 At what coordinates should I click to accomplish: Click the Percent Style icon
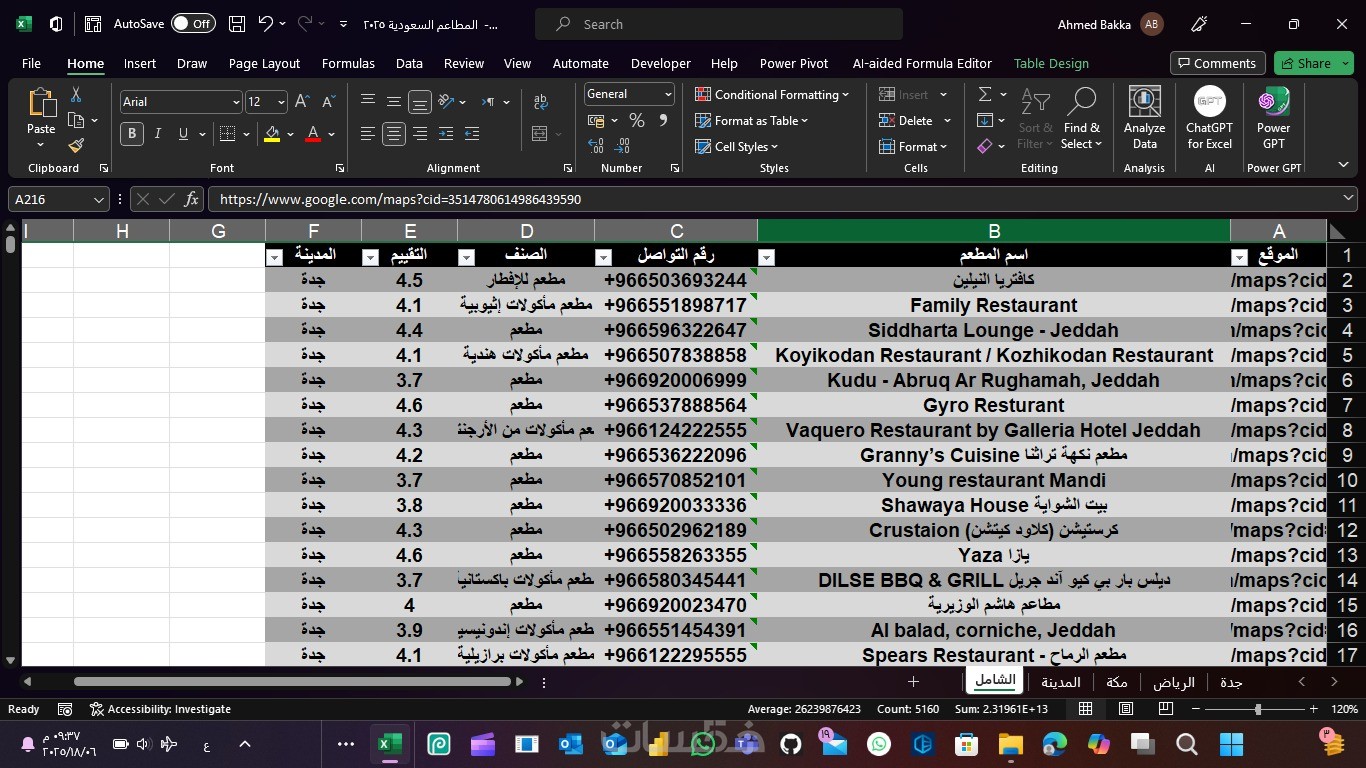tap(636, 121)
